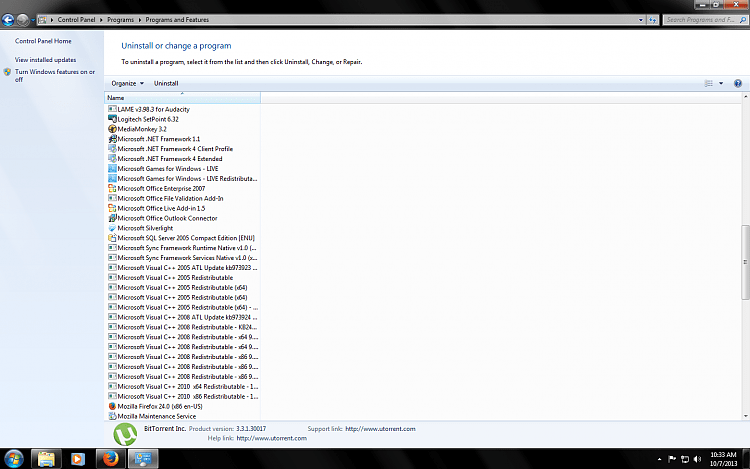The width and height of the screenshot is (750, 469).
Task: Sort by the Name column header
Action: coord(182,98)
